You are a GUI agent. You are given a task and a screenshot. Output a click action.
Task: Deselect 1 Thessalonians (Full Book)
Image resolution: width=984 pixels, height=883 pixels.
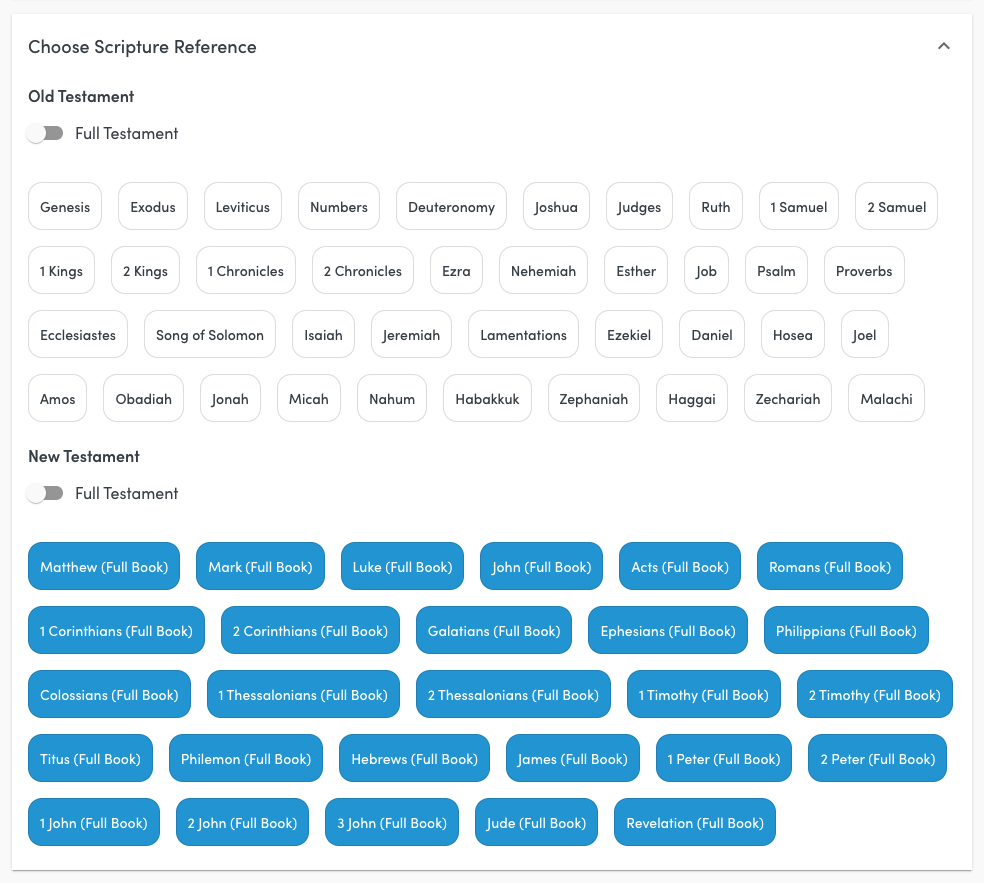(x=303, y=695)
